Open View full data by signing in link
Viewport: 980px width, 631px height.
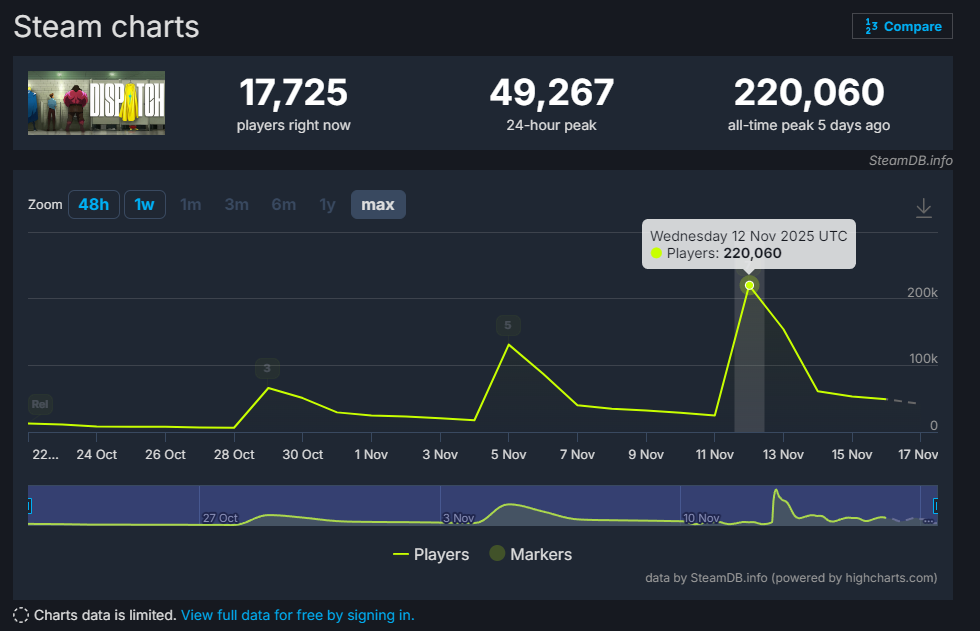pos(298,615)
